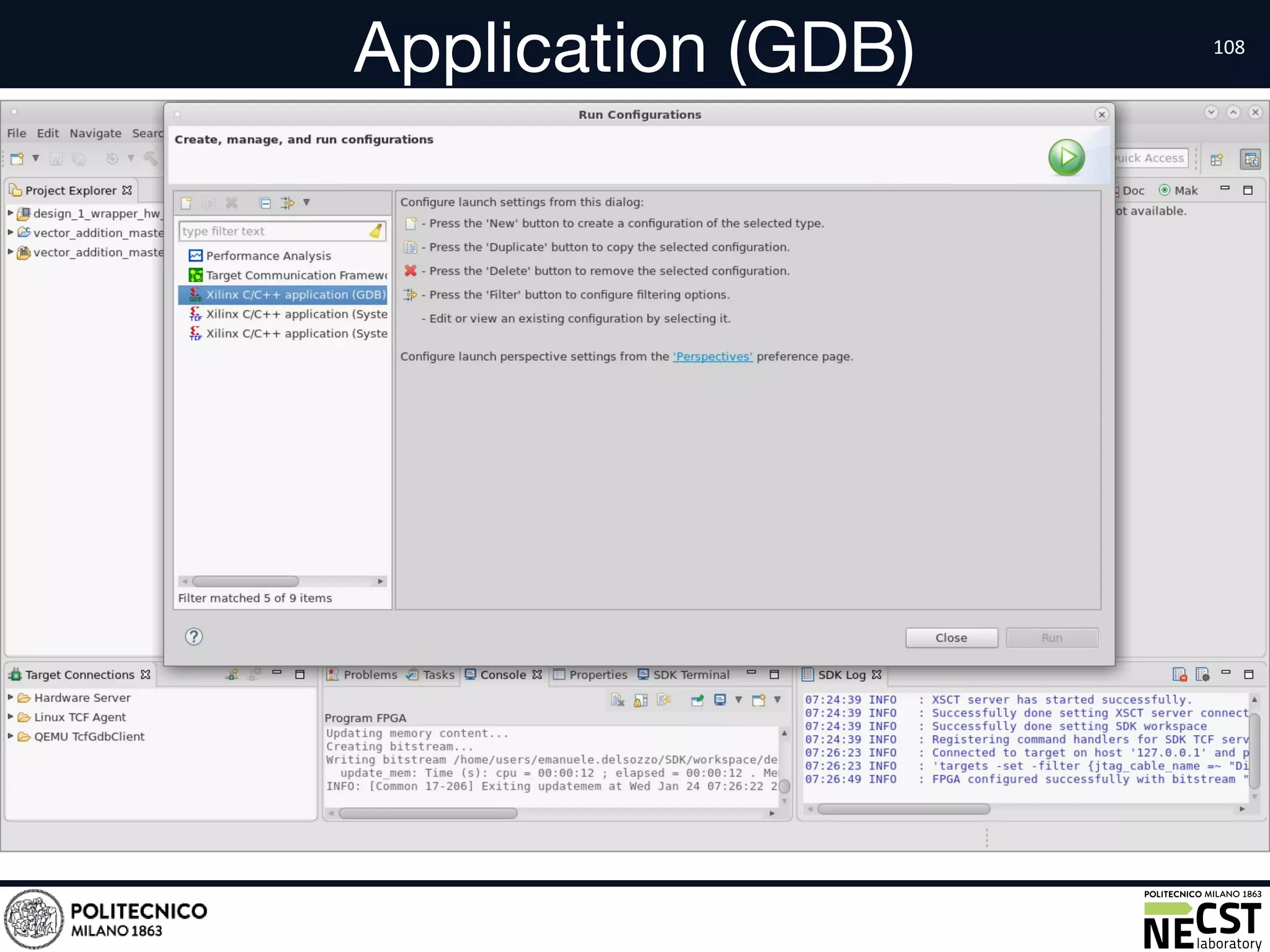Select the Target Connections tab
The image size is (1270, 952).
tap(79, 674)
